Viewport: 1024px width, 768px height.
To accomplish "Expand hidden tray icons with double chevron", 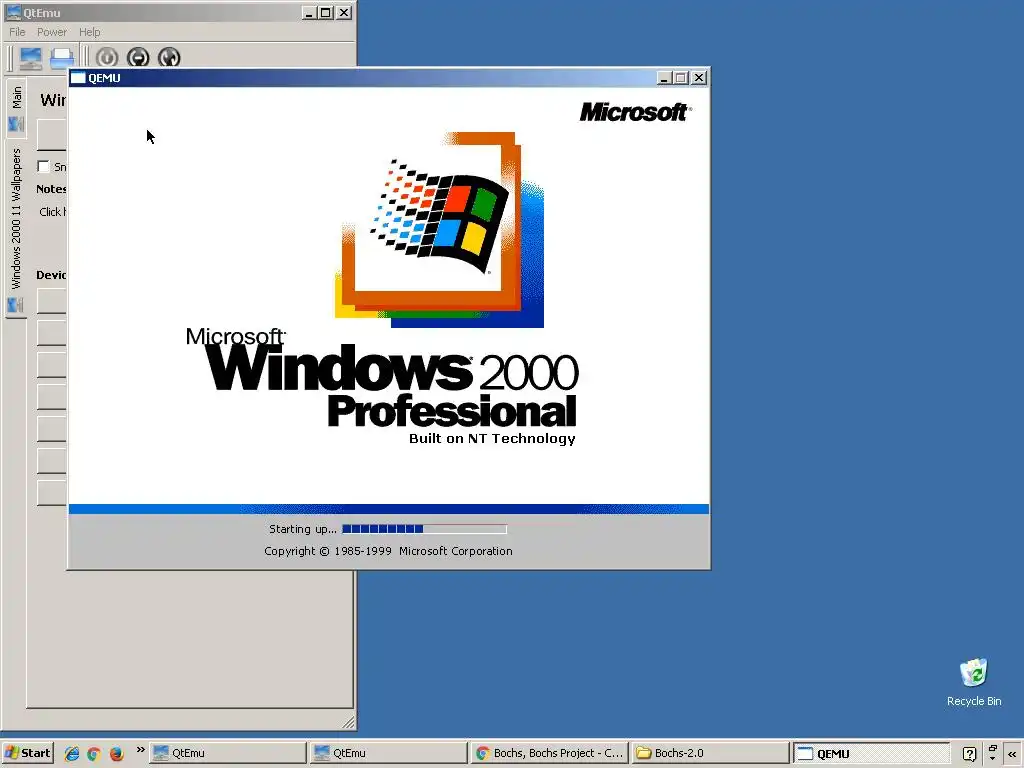I will click(x=1012, y=754).
